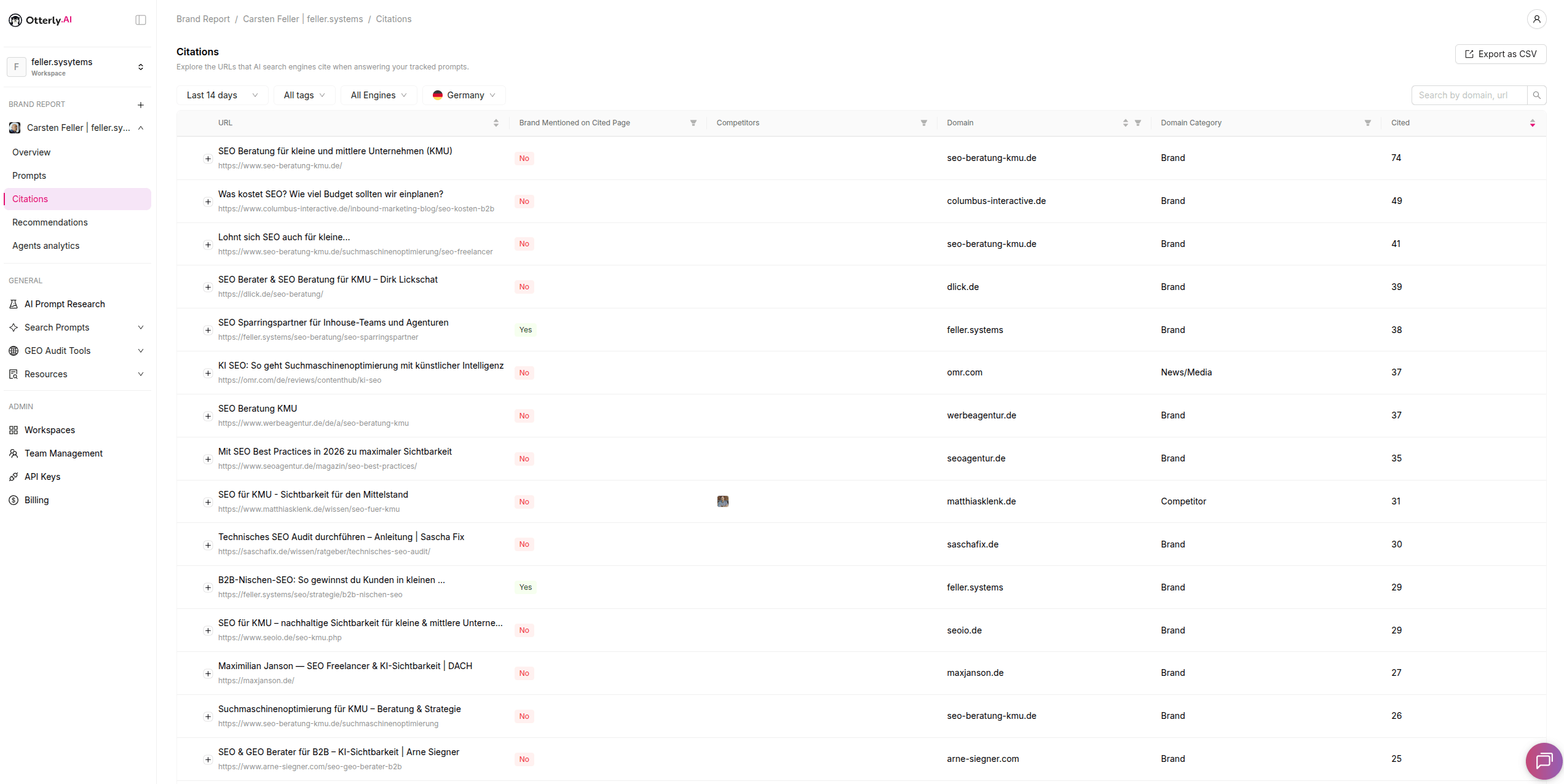This screenshot has width=1564, height=784.
Task: Add a new brand report
Action: pyautogui.click(x=141, y=105)
